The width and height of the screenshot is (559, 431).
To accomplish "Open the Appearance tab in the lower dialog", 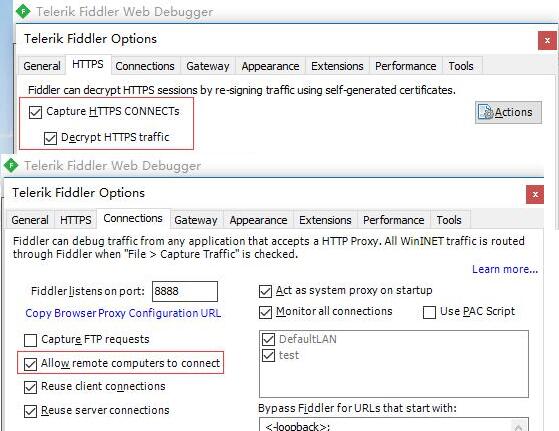I will (x=258, y=220).
